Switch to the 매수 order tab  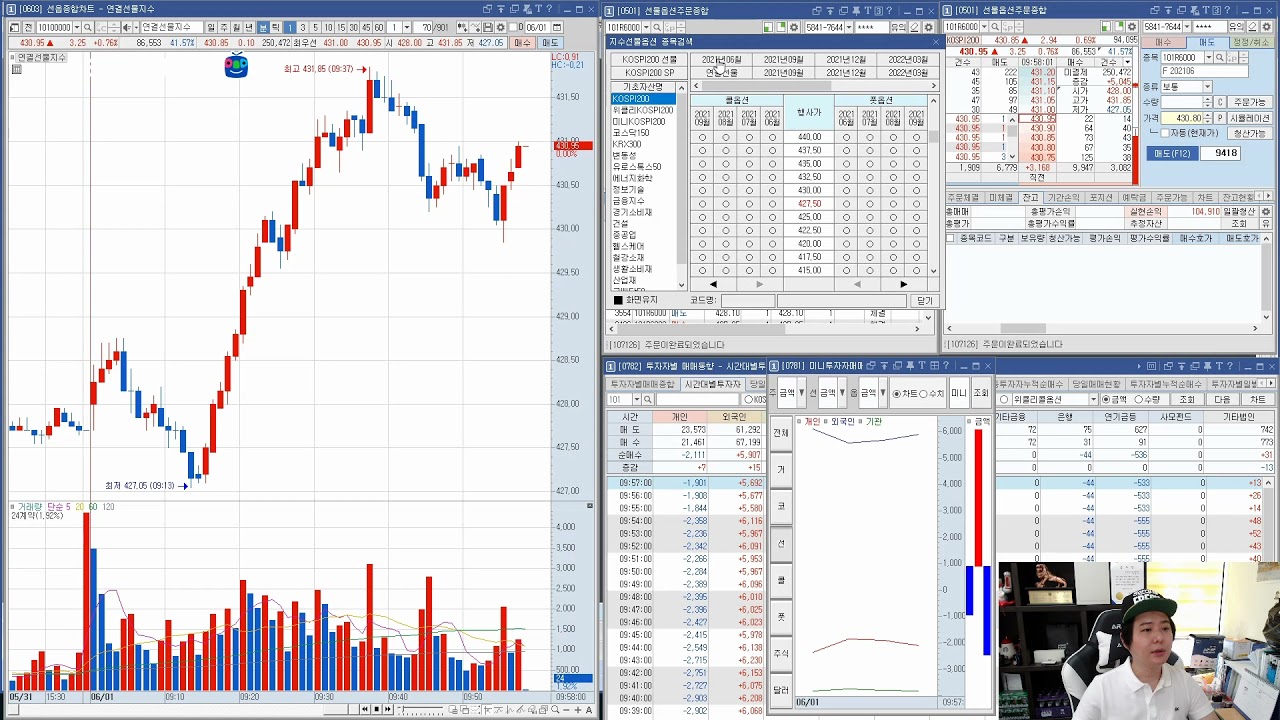click(x=1164, y=42)
